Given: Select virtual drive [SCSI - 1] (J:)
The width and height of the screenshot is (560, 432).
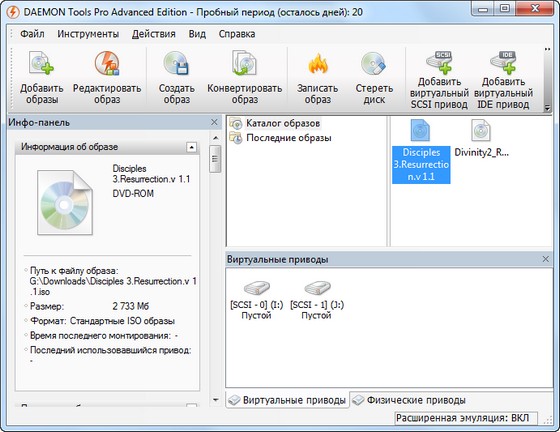Looking at the screenshot, I should click(x=317, y=300).
